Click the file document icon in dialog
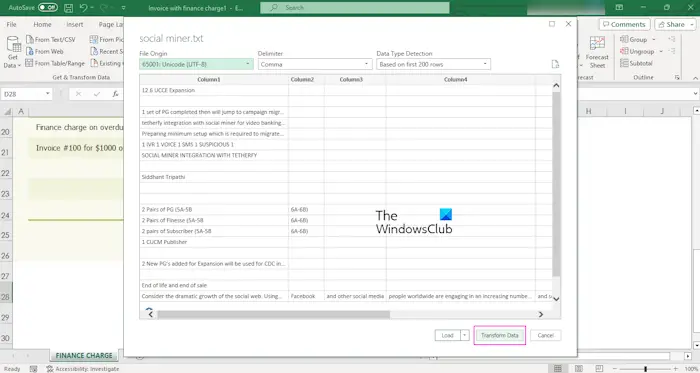This screenshot has width=700, height=373. click(x=555, y=64)
